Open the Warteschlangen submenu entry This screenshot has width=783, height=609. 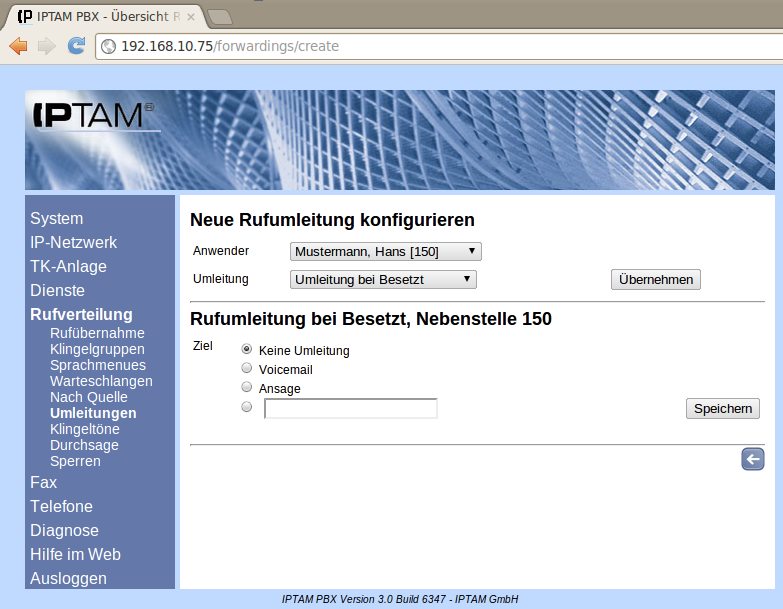[x=101, y=381]
